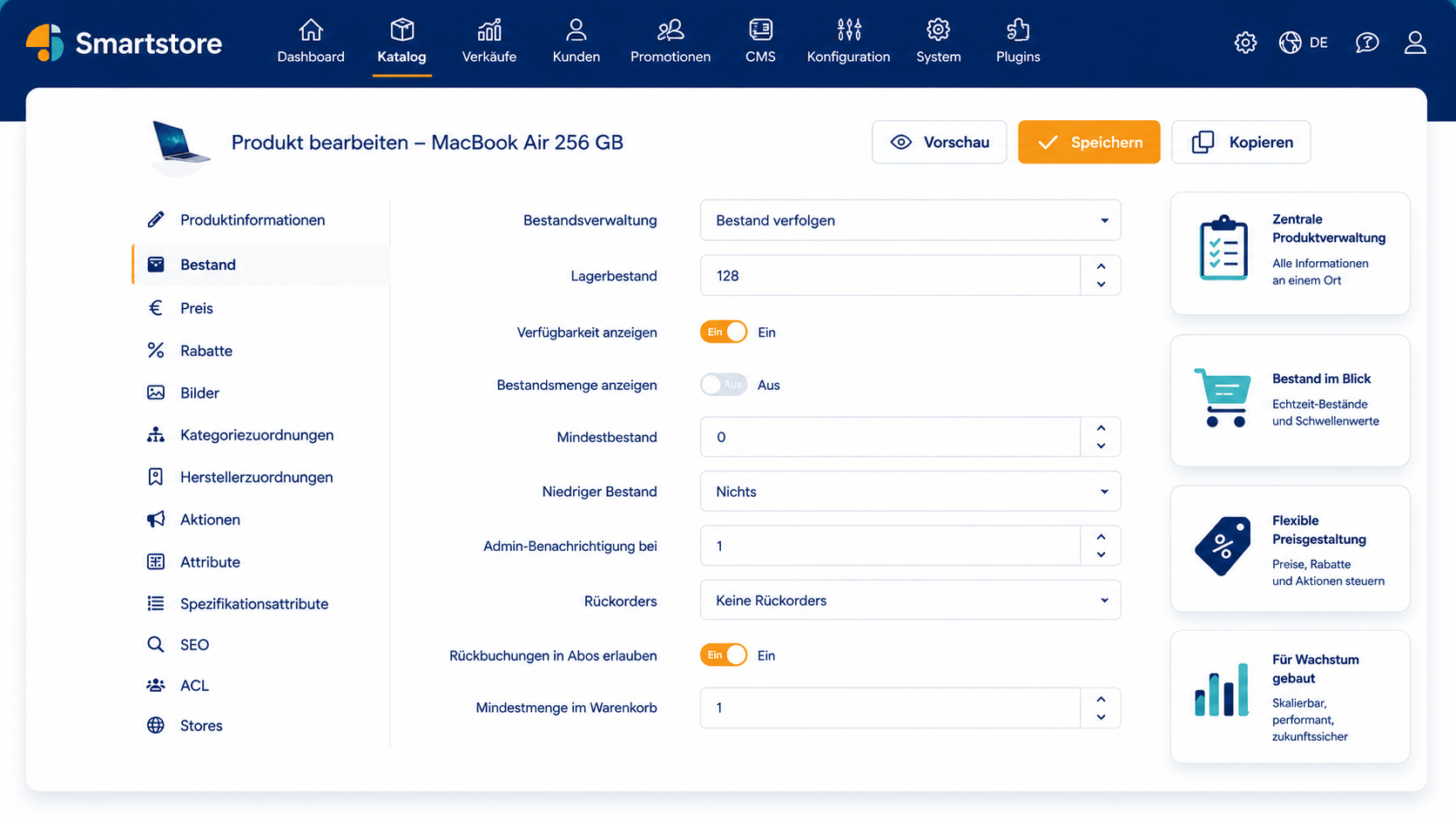
Task: Open the Plugins puzzle icon
Action: (1018, 30)
